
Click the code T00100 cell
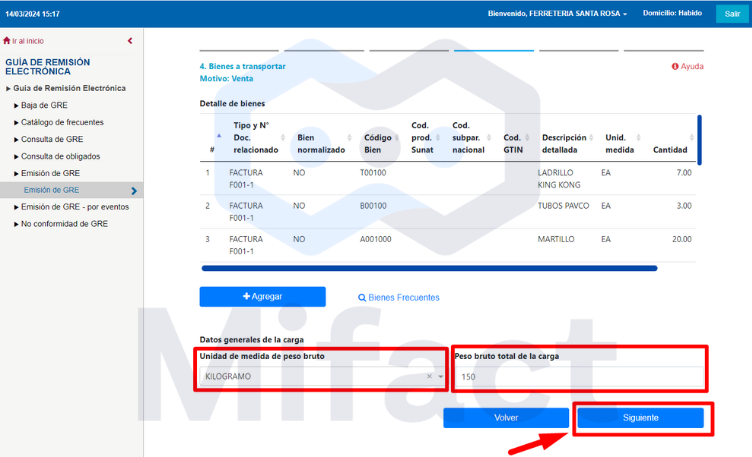(373, 173)
